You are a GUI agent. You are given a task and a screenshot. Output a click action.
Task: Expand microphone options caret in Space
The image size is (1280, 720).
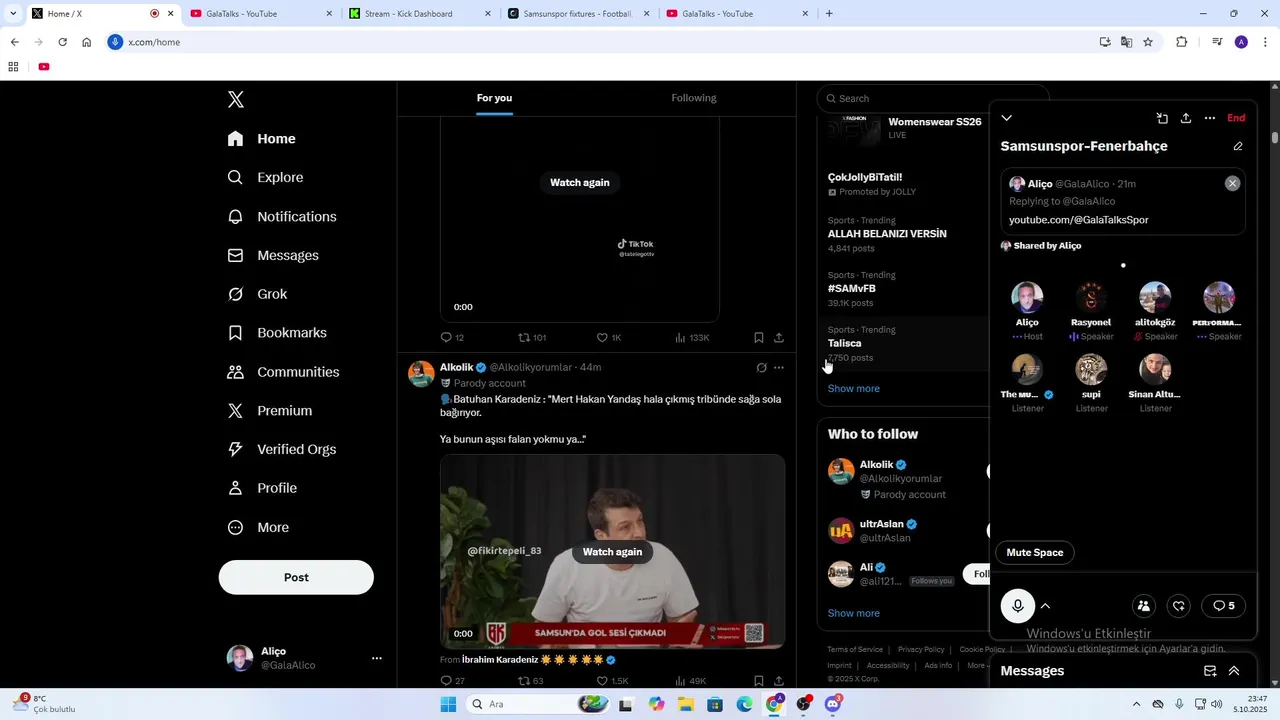[1045, 606]
